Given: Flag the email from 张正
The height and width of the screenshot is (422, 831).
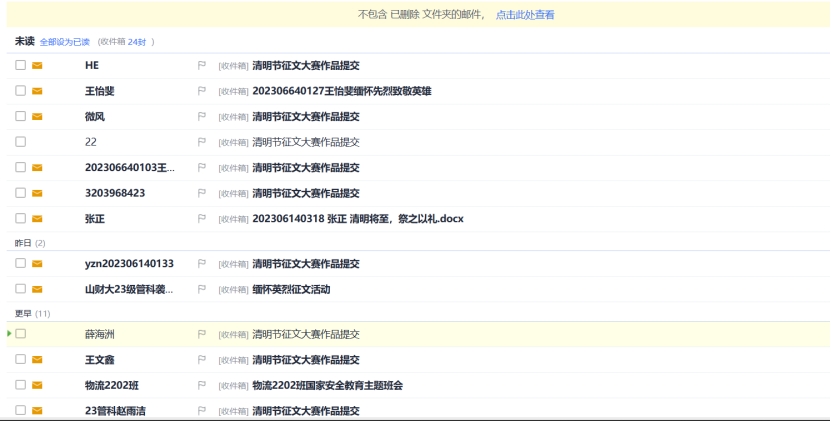Looking at the screenshot, I should point(202,218).
